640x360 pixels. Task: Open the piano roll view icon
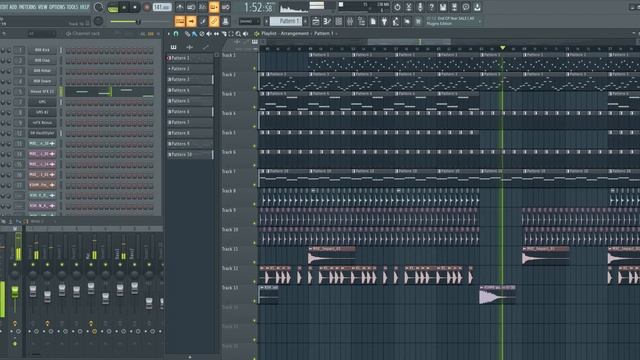[x=327, y=21]
